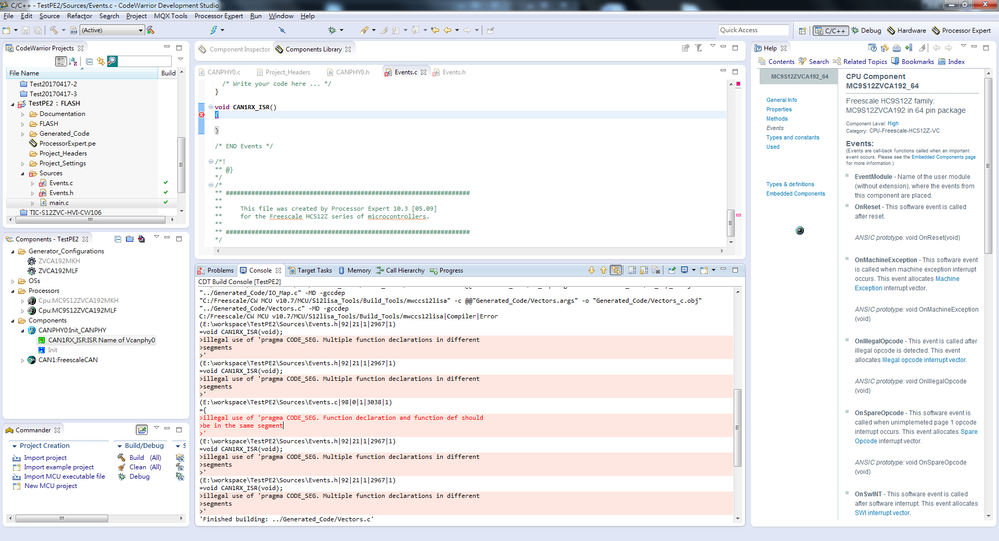Click the Open Perspective icon
The height and width of the screenshot is (541, 999).
(802, 31)
